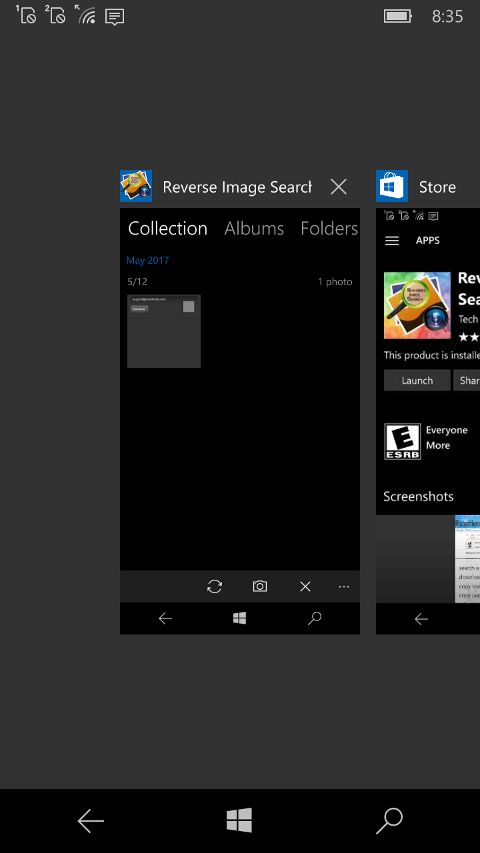Expand the more options ellipsis menu
480x853 pixels.
click(x=344, y=586)
